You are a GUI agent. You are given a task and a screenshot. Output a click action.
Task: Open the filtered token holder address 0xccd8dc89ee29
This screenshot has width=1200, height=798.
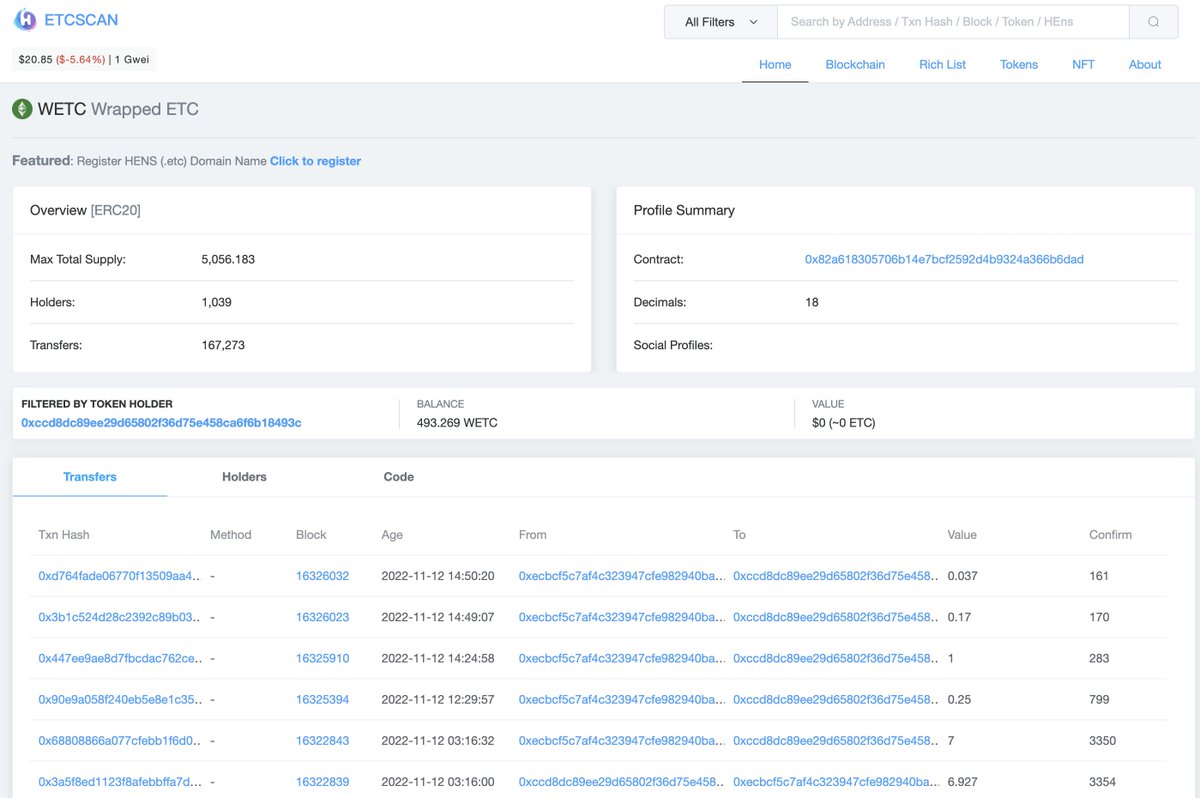point(161,423)
